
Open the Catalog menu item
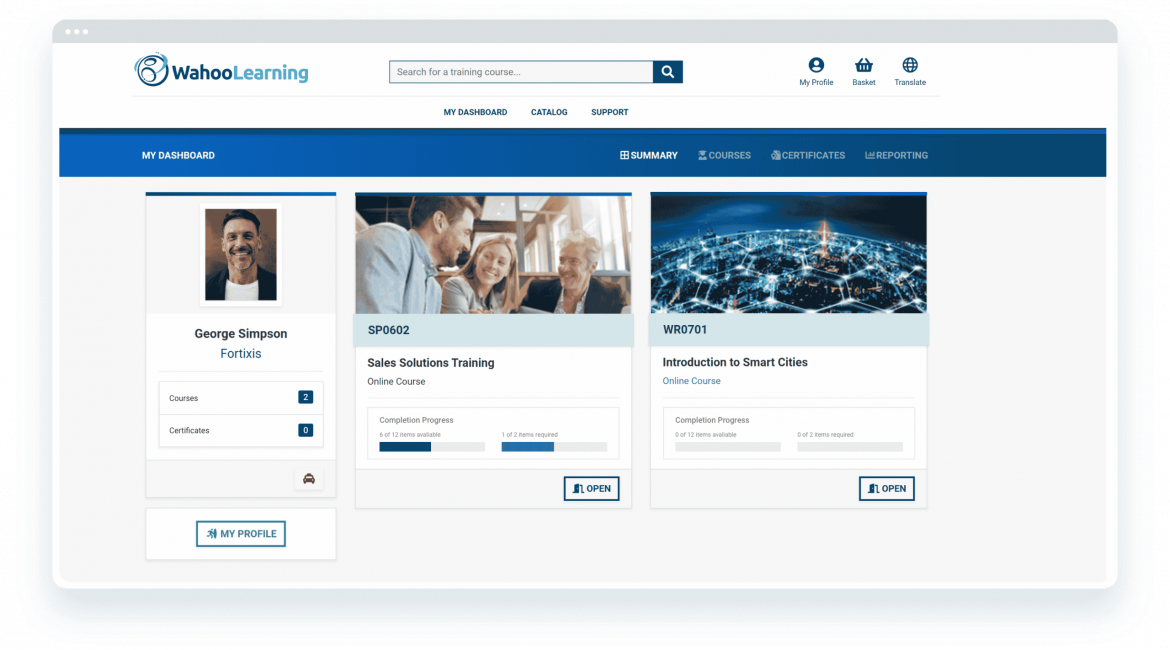click(549, 113)
